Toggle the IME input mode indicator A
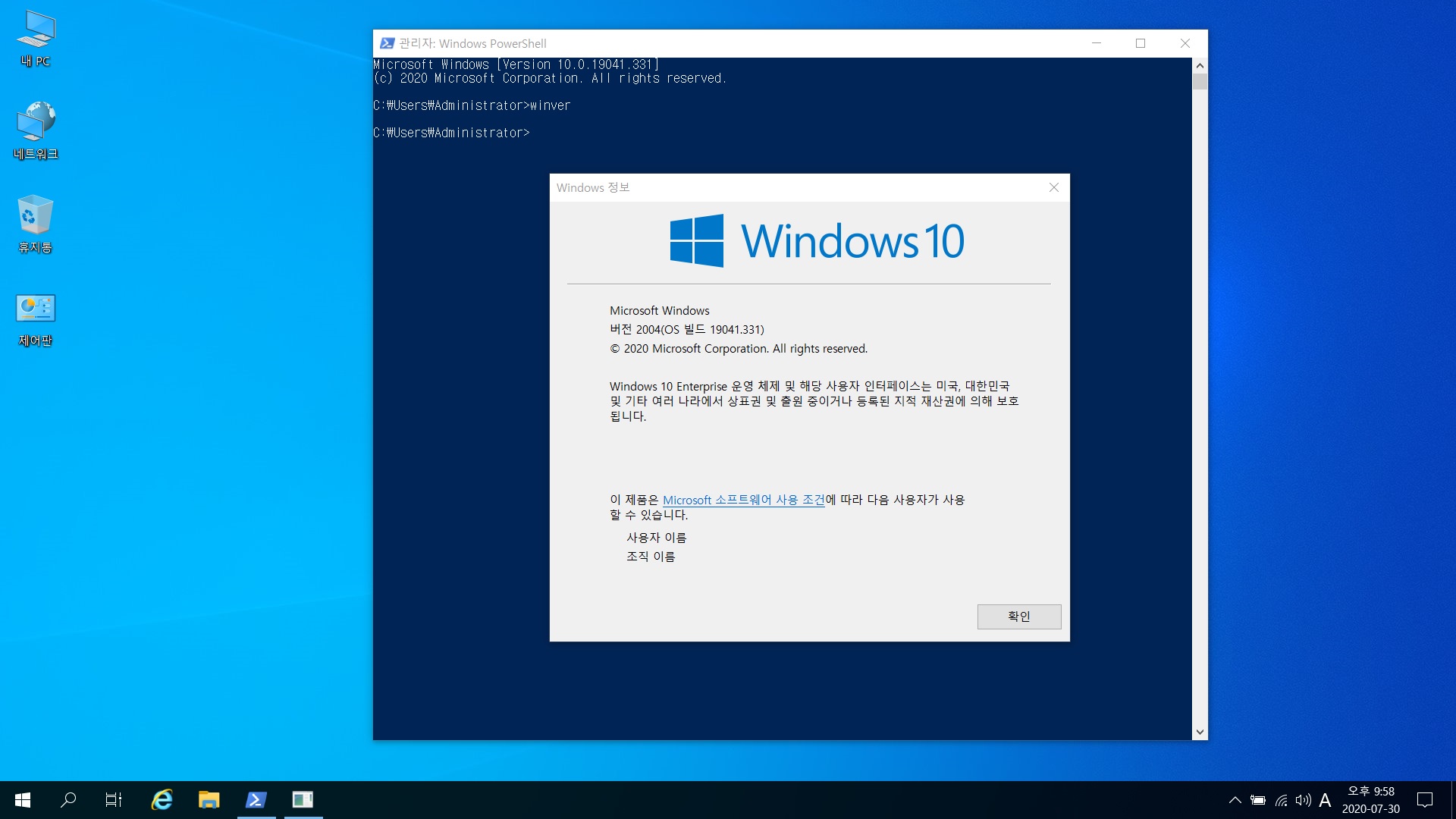The image size is (1456, 819). [1325, 800]
